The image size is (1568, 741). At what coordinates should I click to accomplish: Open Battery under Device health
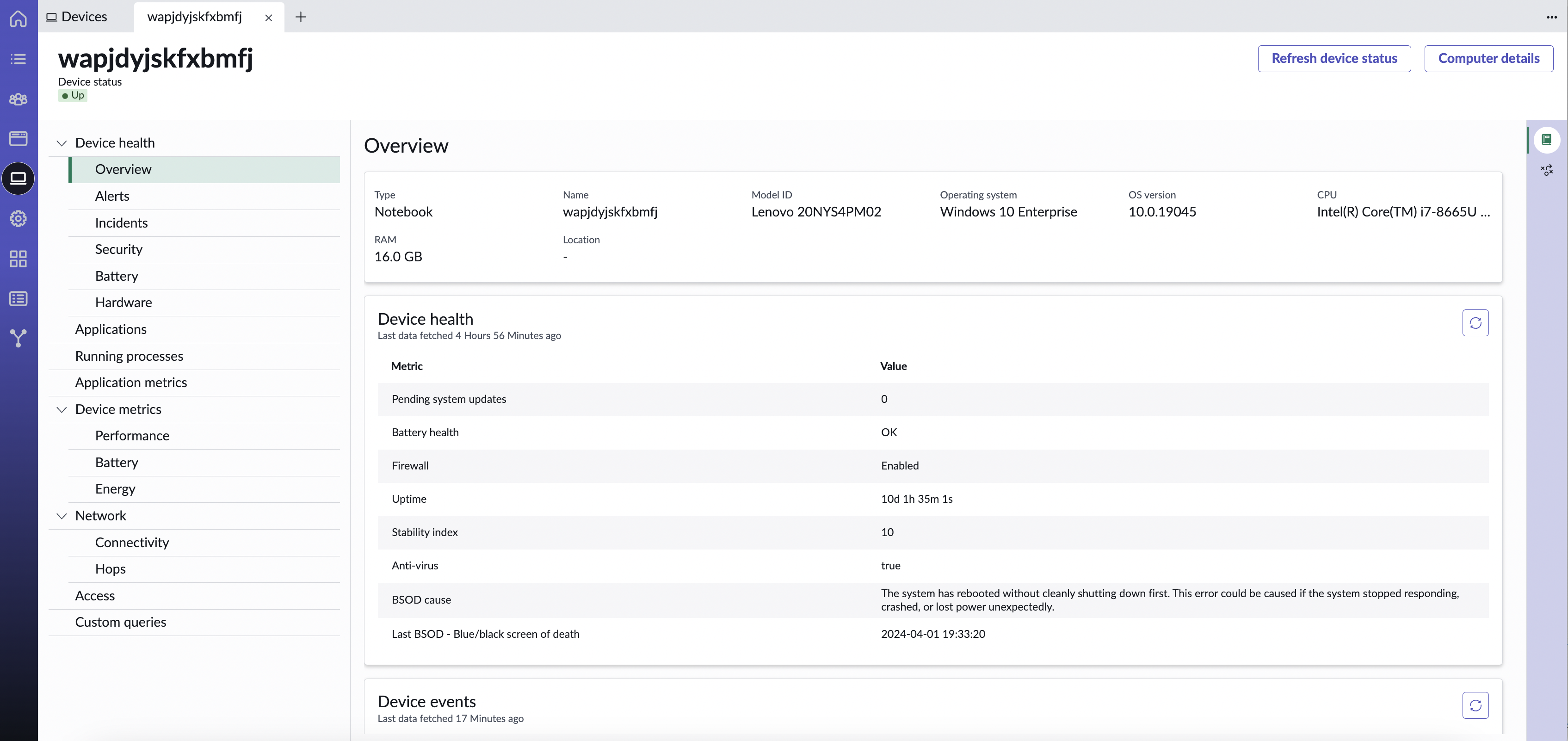tap(204, 276)
